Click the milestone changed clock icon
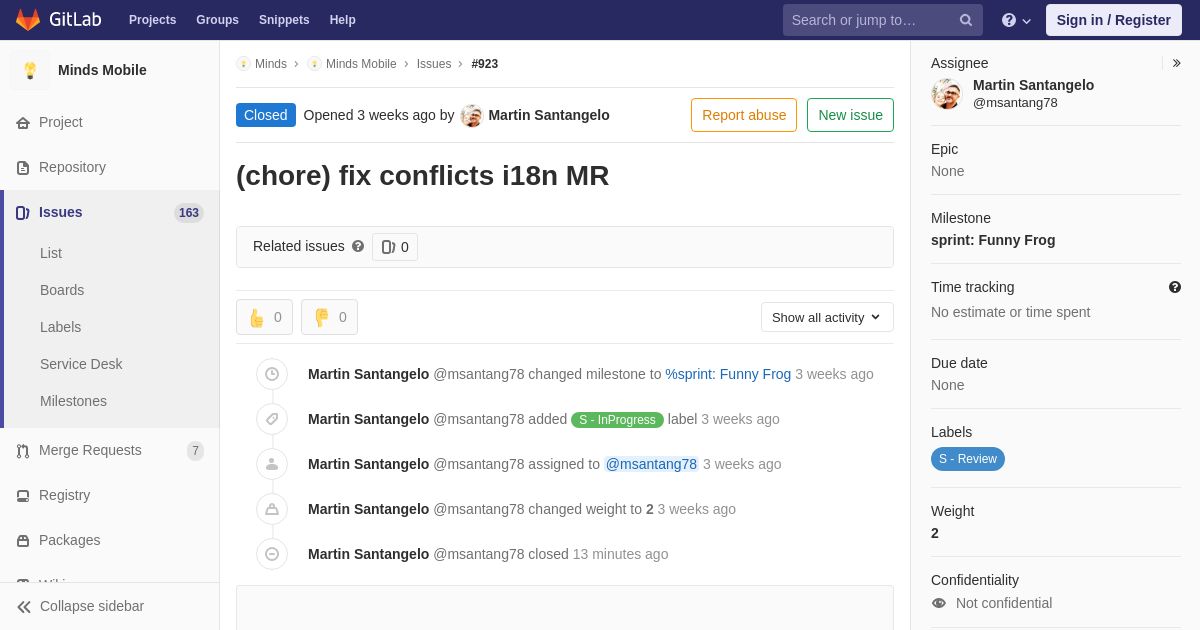The image size is (1200, 630). tap(272, 374)
